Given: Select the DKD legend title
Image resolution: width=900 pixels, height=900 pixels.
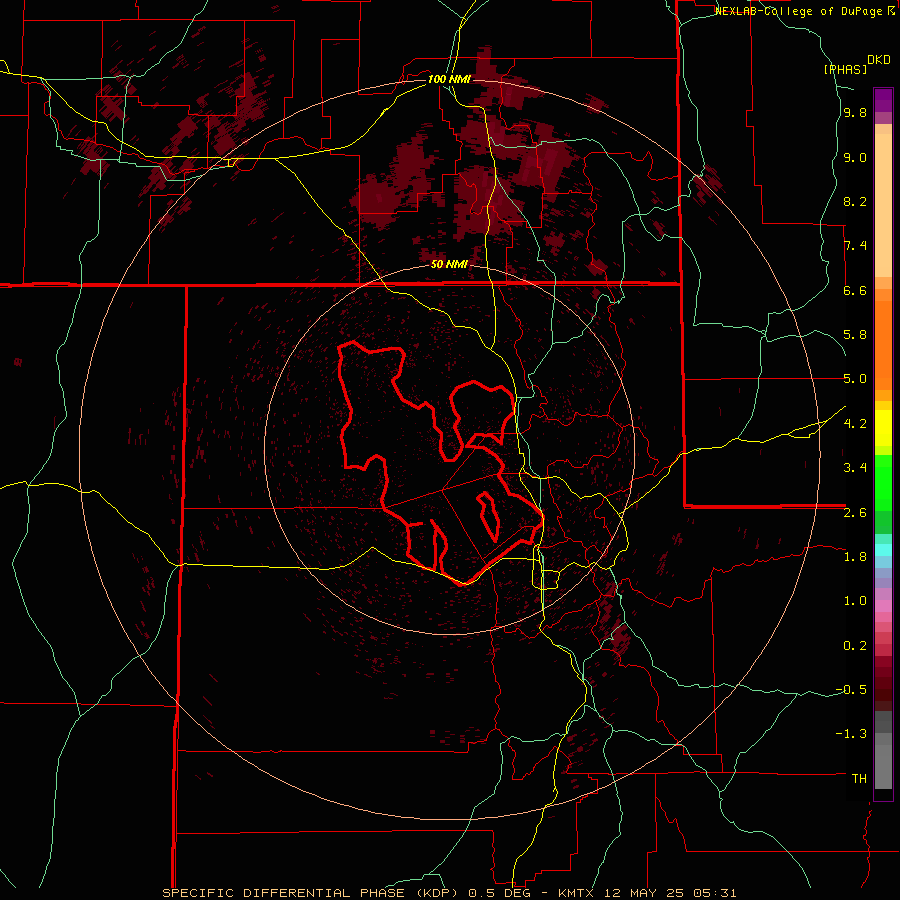Looking at the screenshot, I should (x=879, y=60).
